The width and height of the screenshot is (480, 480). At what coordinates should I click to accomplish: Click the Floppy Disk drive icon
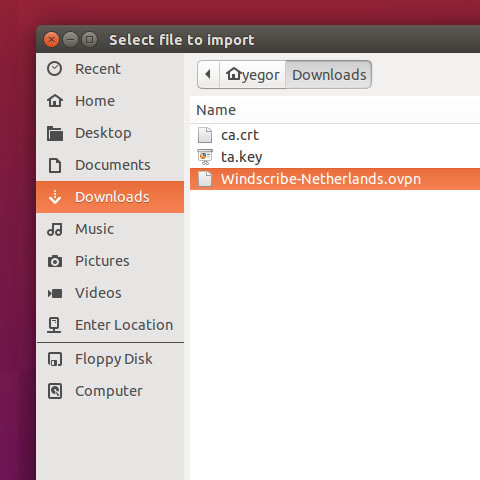click(55, 359)
